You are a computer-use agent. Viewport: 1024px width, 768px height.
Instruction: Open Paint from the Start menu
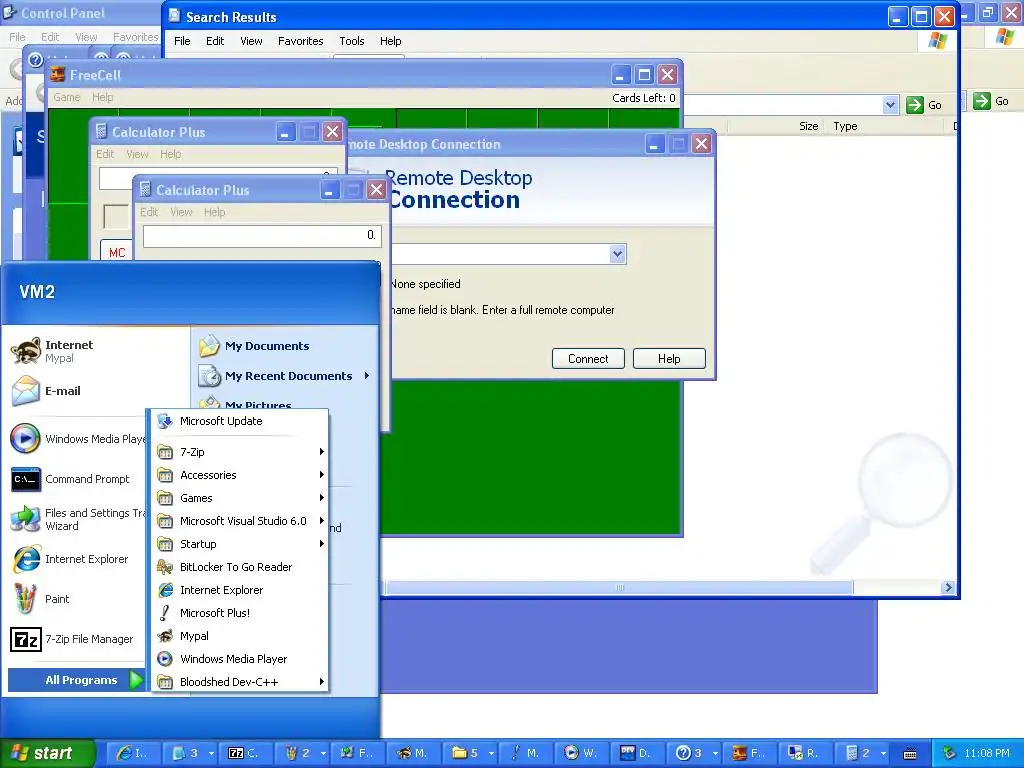(40, 599)
